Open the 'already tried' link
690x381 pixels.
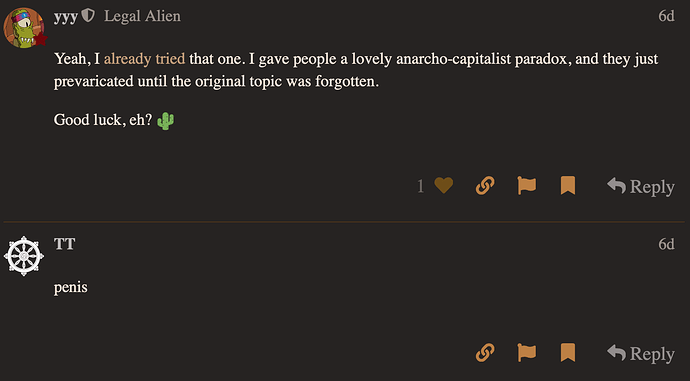pos(144,59)
